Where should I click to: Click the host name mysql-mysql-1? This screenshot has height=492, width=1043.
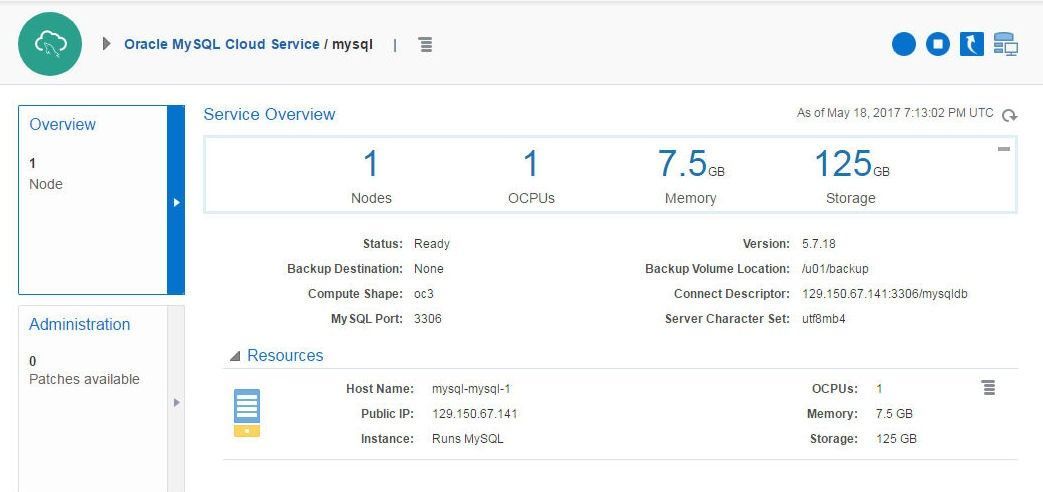[x=472, y=389]
